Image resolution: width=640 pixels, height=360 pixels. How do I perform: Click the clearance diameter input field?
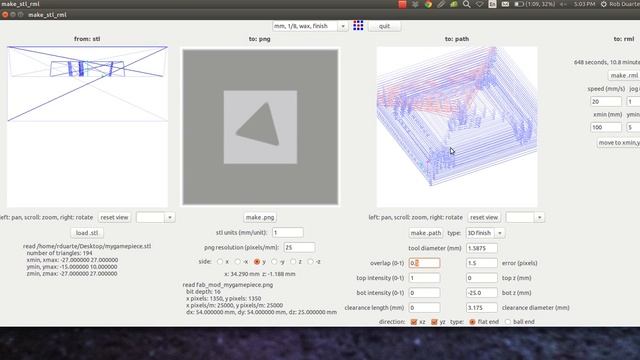(x=482, y=307)
